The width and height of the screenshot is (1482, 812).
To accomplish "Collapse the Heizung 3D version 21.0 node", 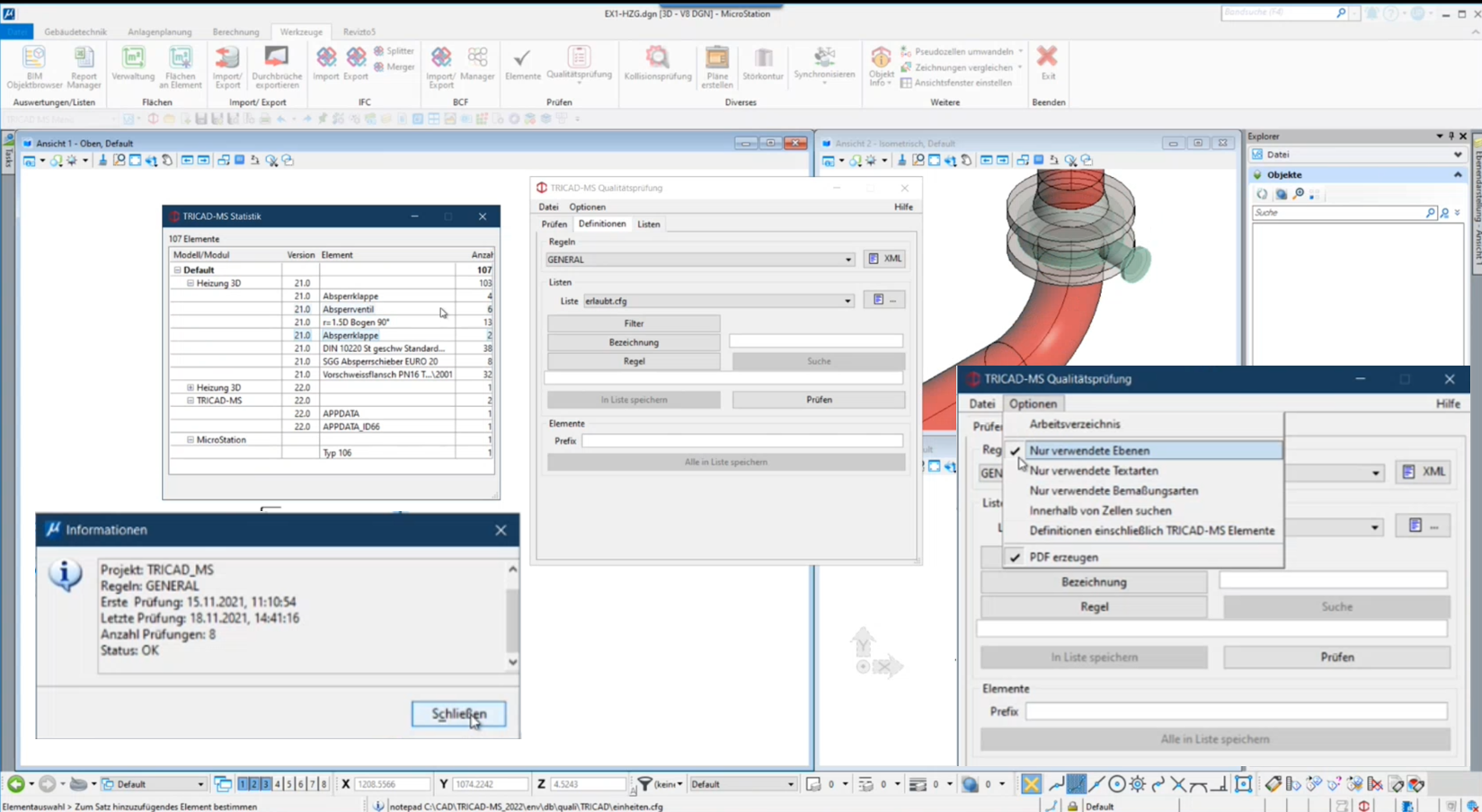I will tap(191, 283).
